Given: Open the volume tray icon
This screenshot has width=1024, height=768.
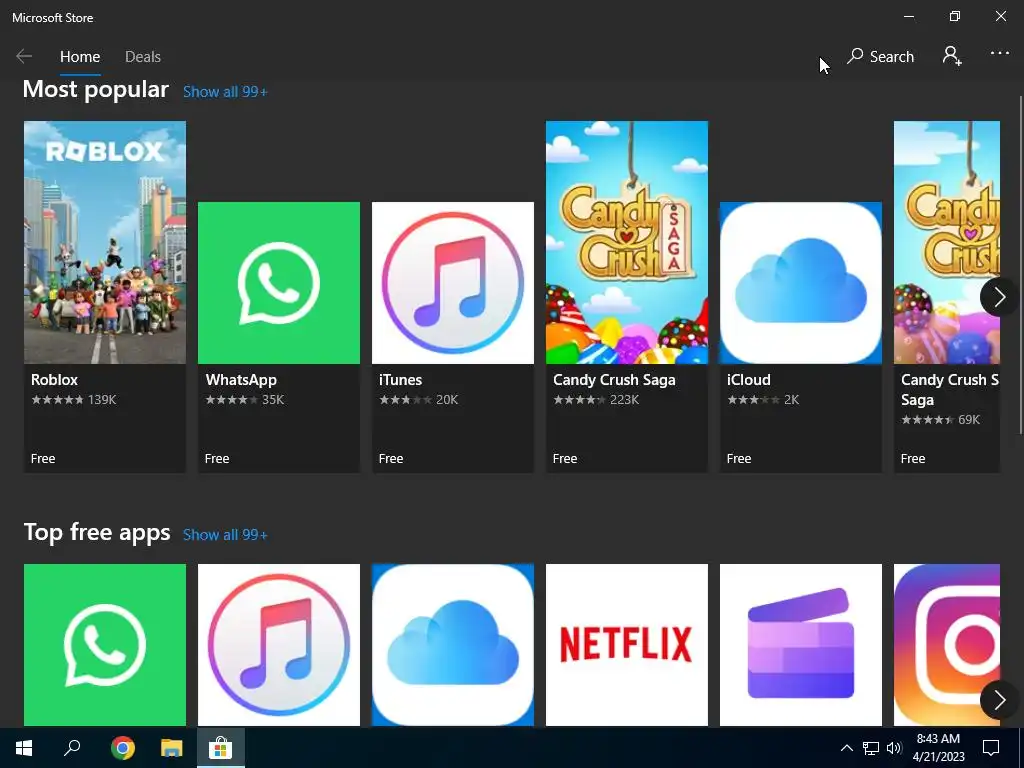Looking at the screenshot, I should click(894, 748).
